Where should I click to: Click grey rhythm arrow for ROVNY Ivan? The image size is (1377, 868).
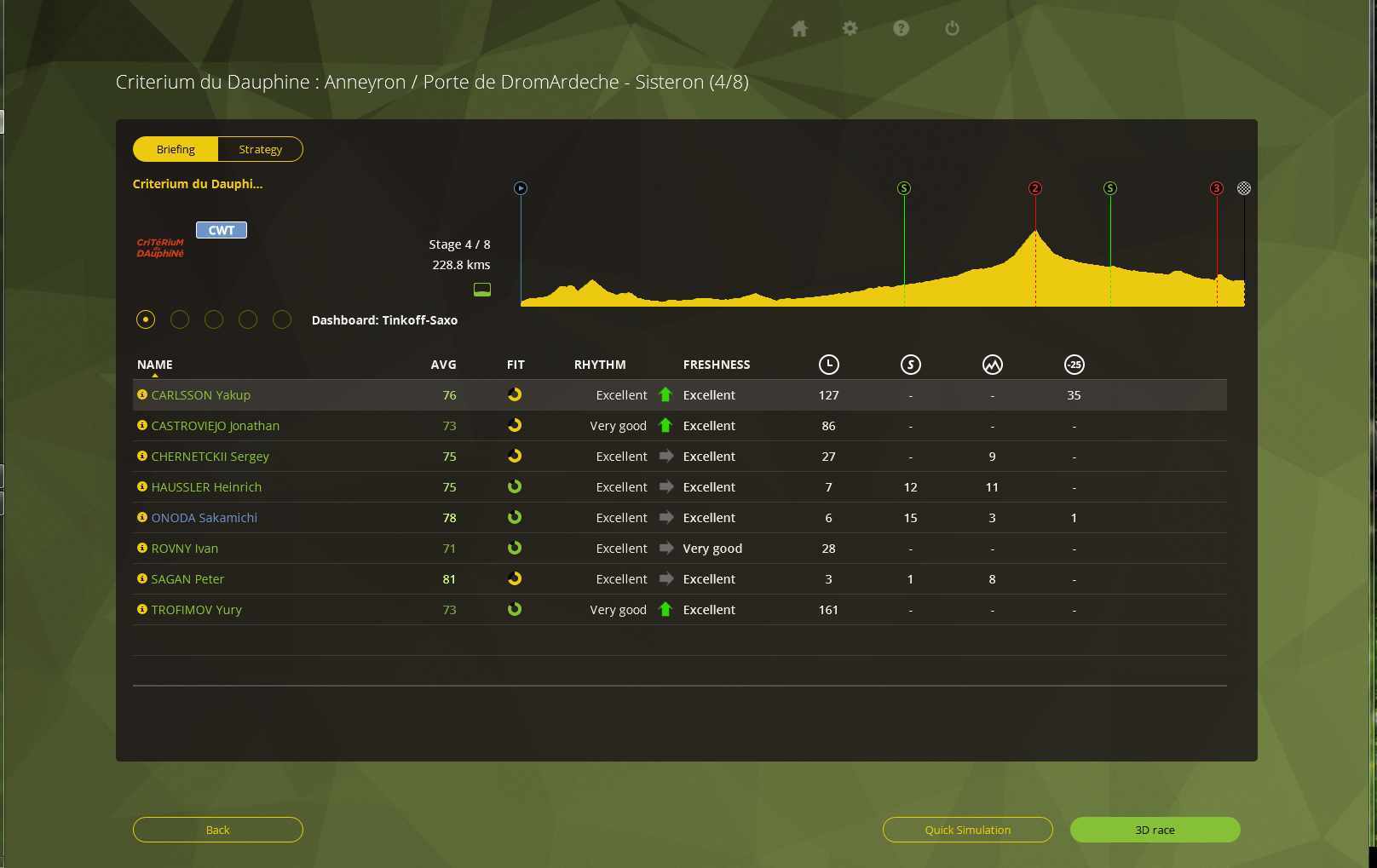[x=666, y=548]
